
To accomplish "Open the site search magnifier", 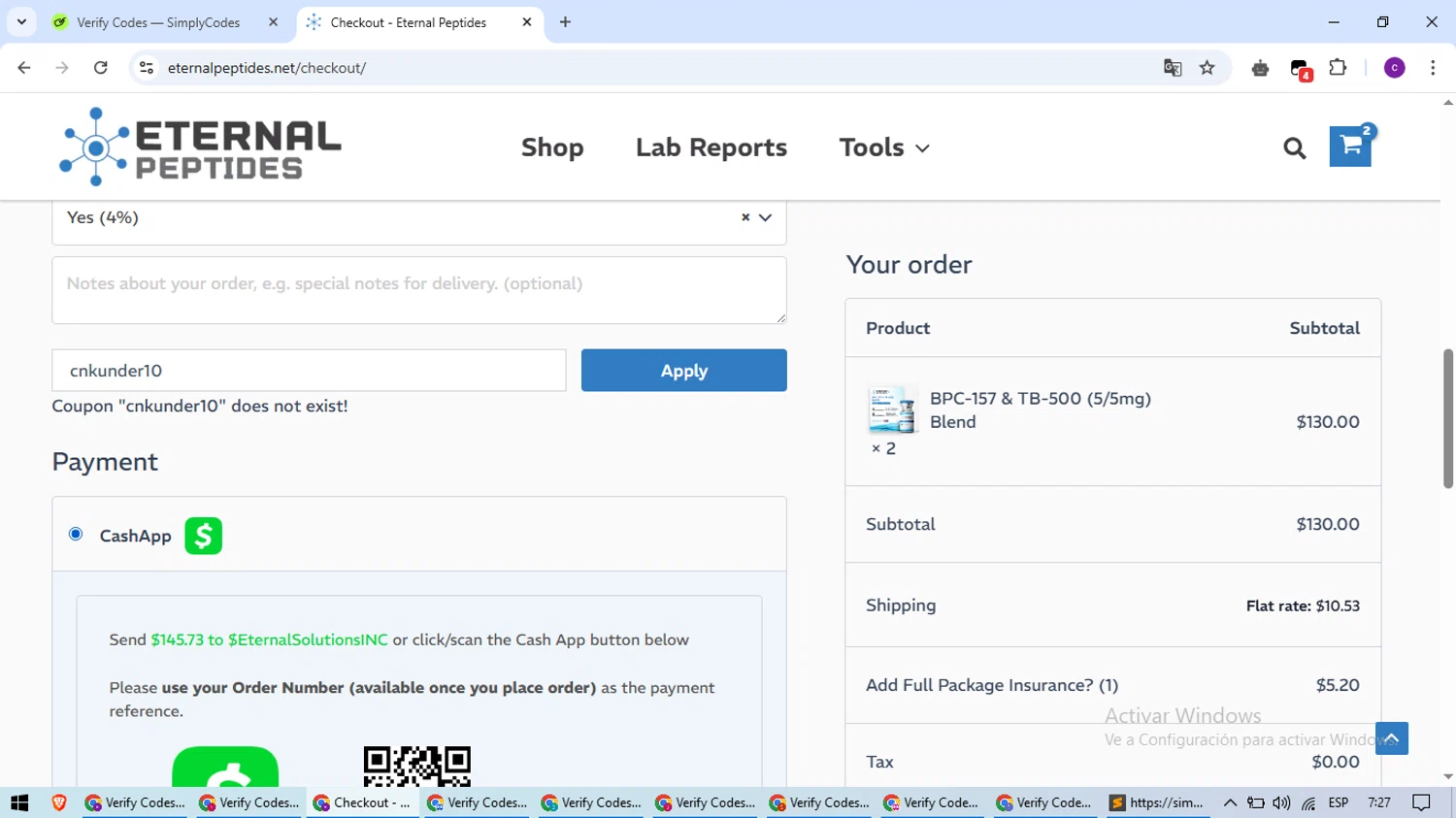I will (x=1294, y=148).
